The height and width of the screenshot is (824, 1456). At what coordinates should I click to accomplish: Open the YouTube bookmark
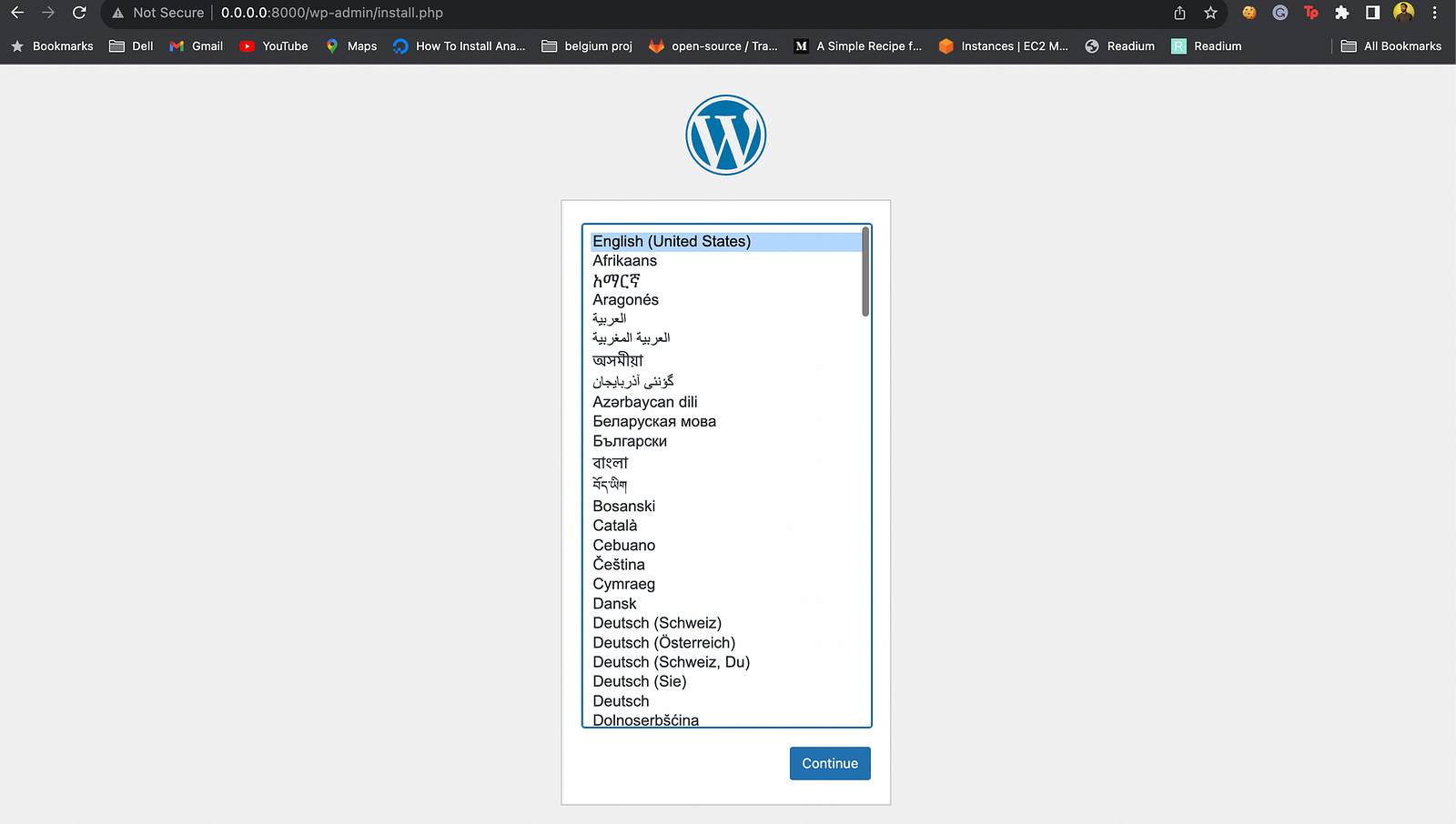click(x=274, y=46)
